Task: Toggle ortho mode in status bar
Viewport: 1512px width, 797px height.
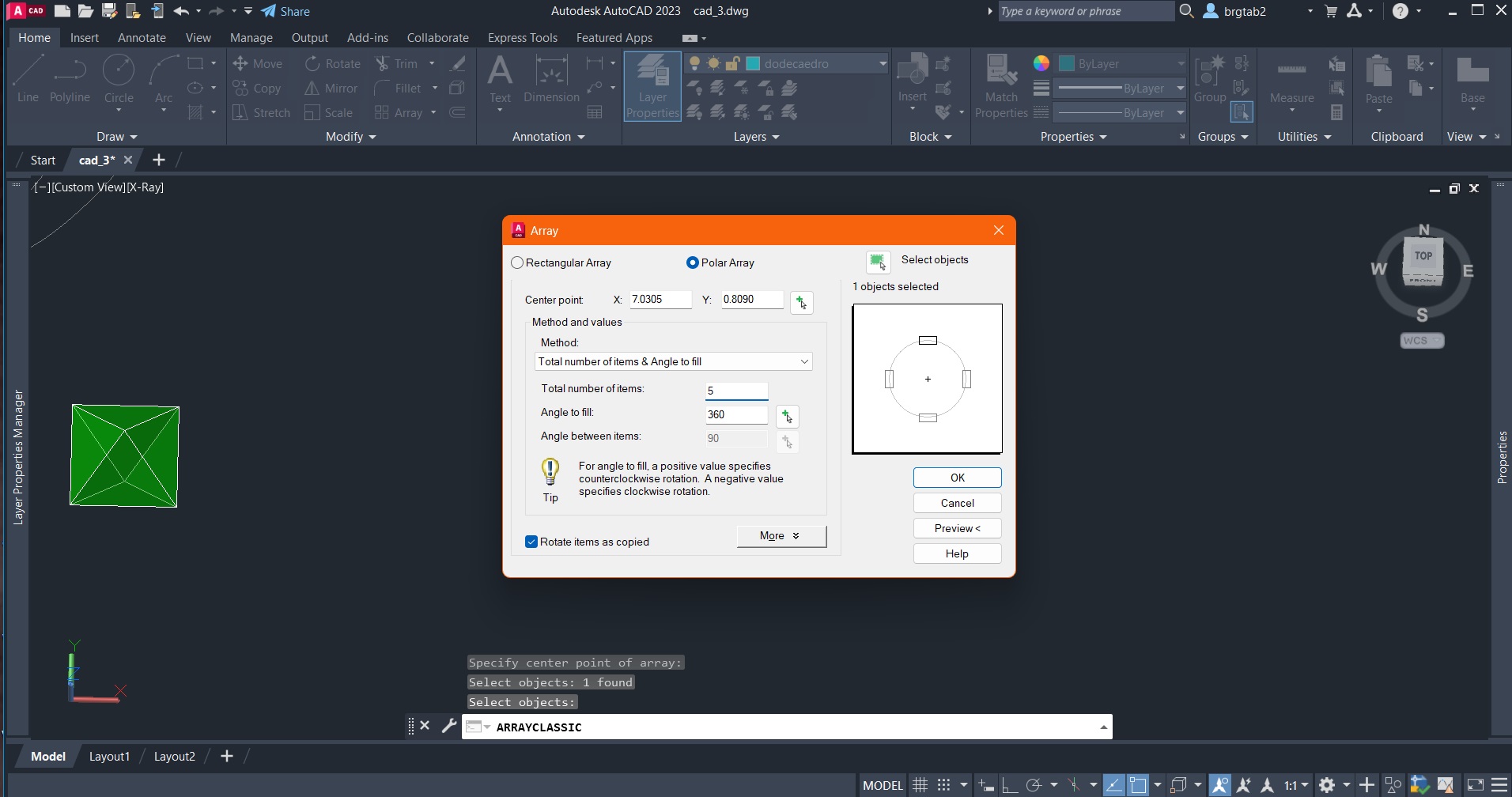Action: [1010, 785]
